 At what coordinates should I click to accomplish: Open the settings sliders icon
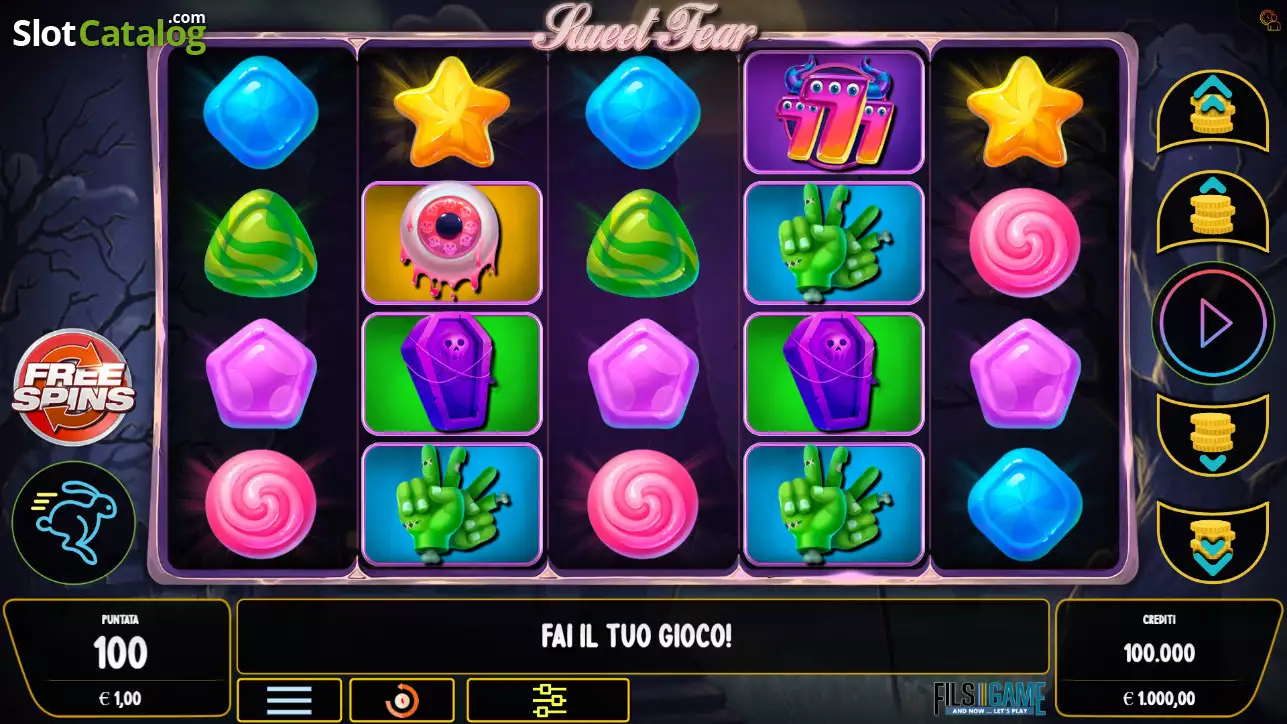tap(548, 700)
